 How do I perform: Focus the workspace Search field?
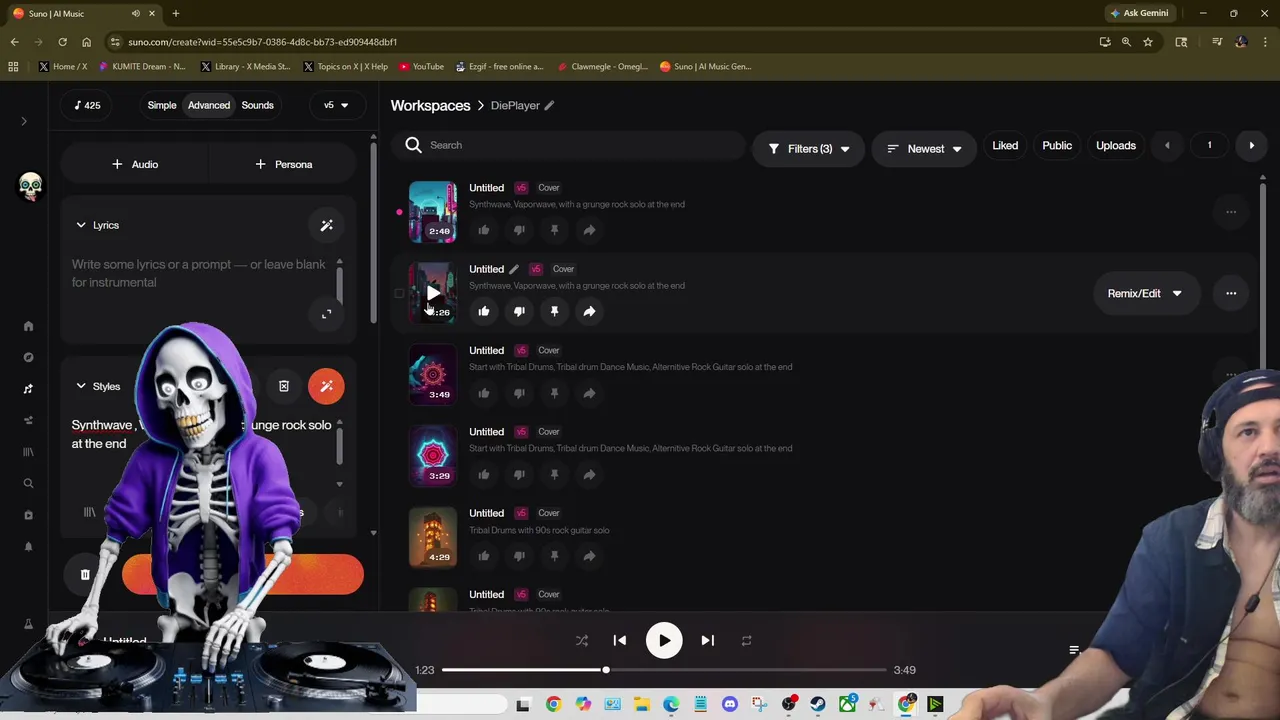click(x=568, y=146)
